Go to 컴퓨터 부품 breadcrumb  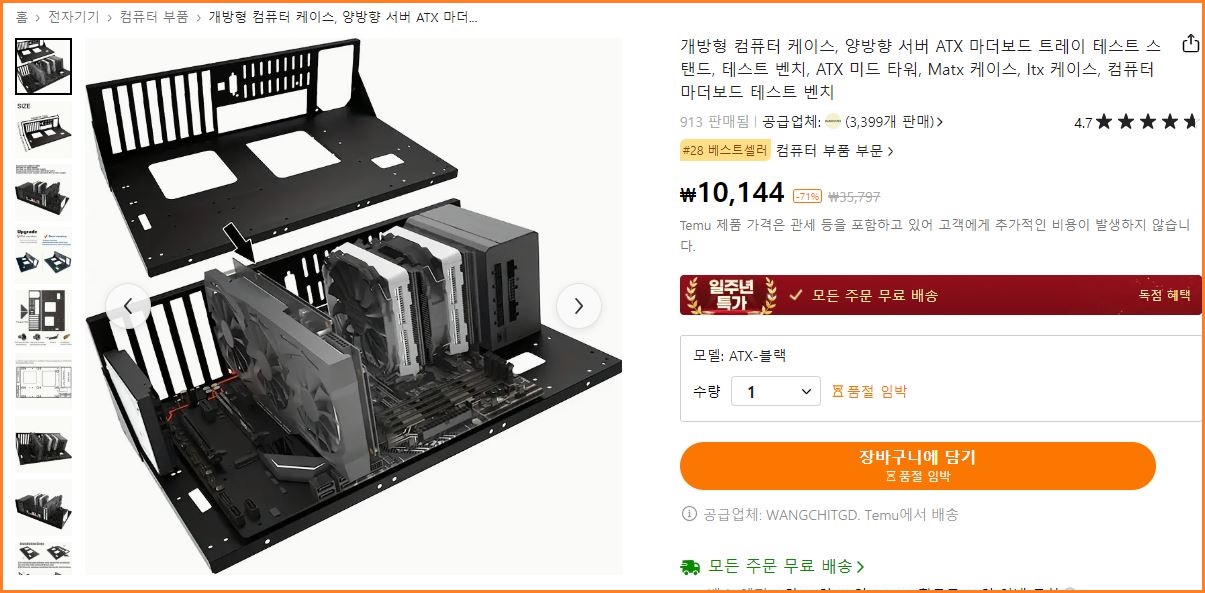(153, 17)
